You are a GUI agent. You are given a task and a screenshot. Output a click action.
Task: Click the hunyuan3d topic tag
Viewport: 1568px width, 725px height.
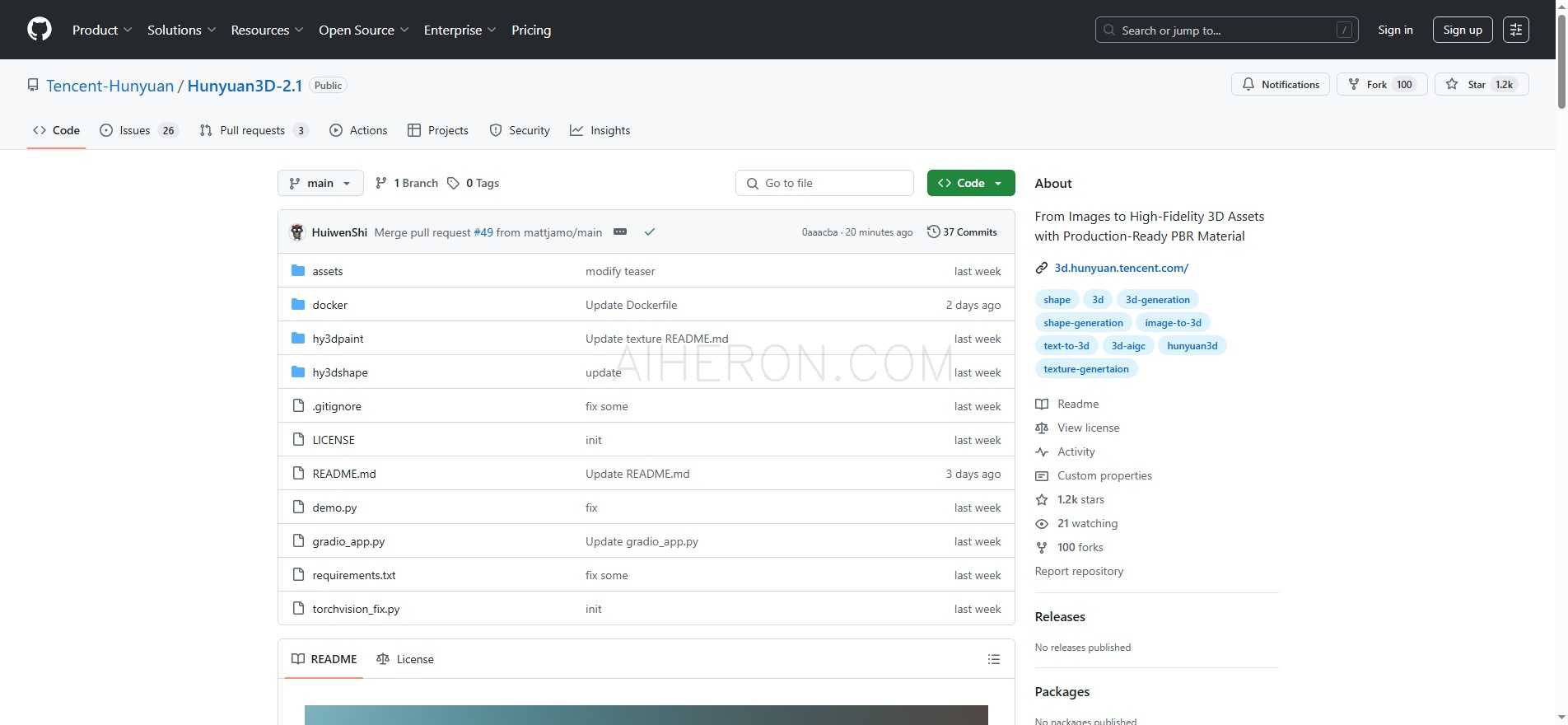1192,346
